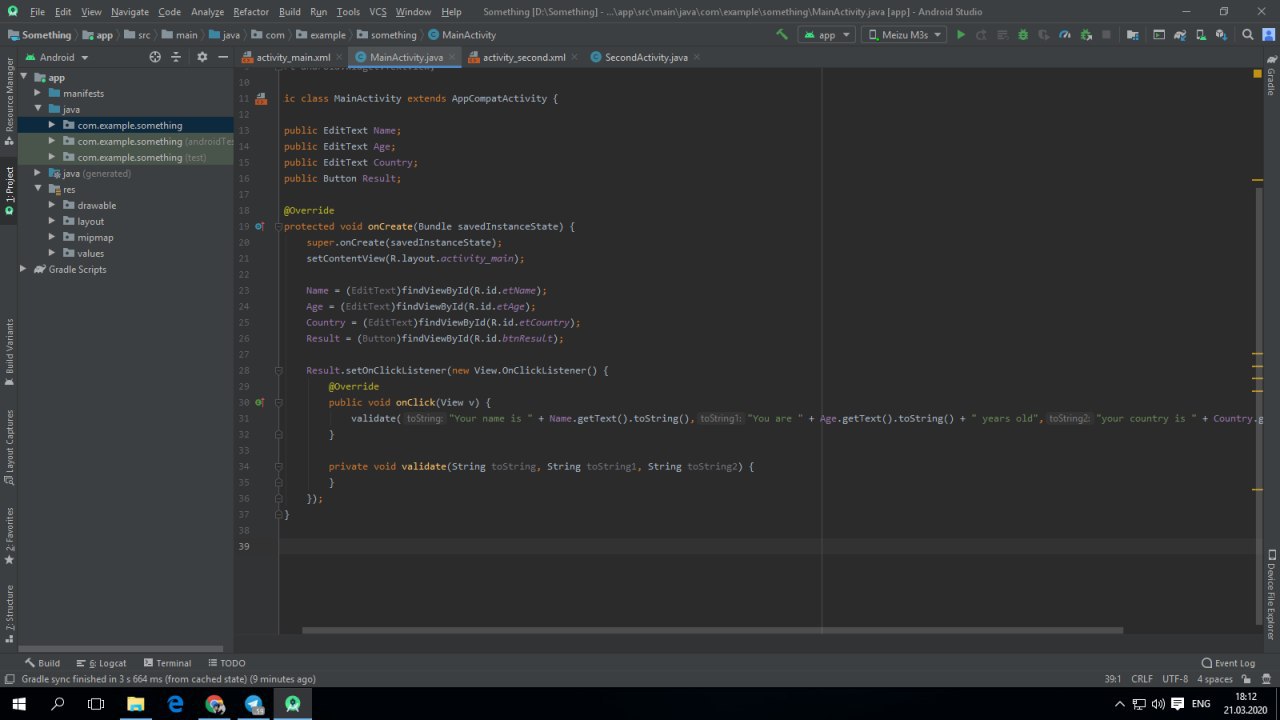Expand the manifests folder in the tree
The width and height of the screenshot is (1280, 720).
click(38, 93)
